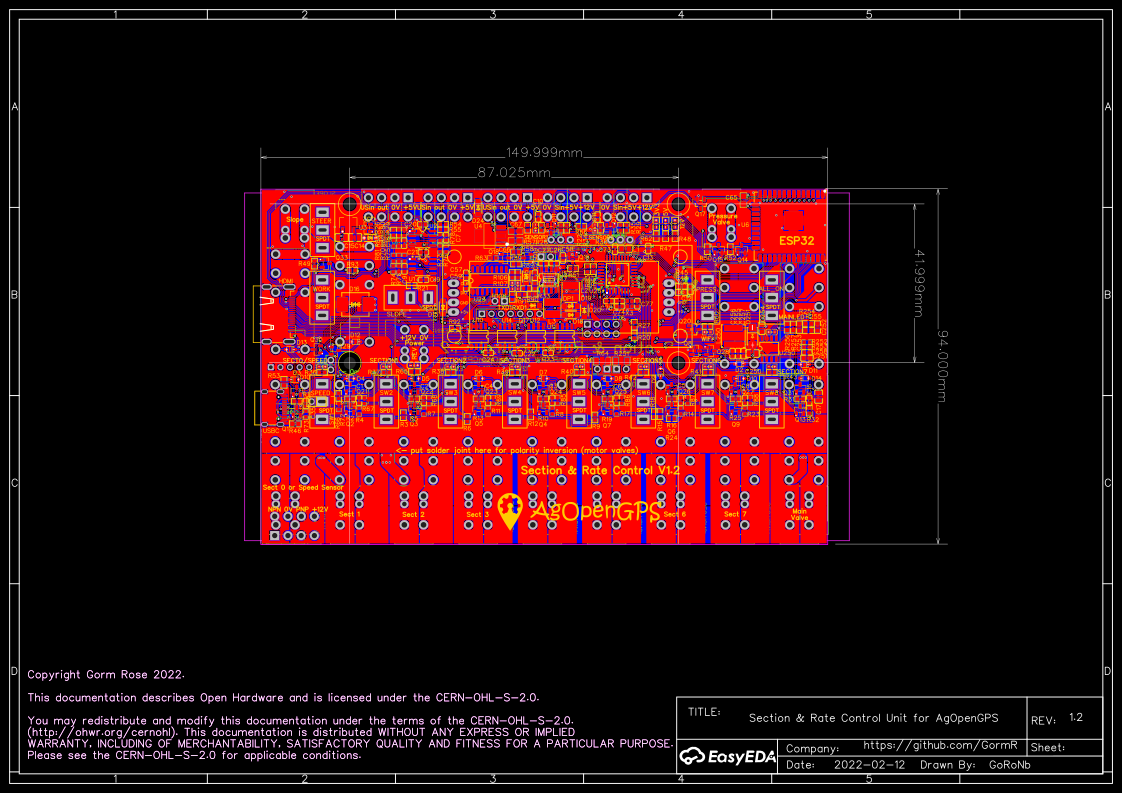Click the top-left mounting hole
The image size is (1122, 793).
point(350,203)
